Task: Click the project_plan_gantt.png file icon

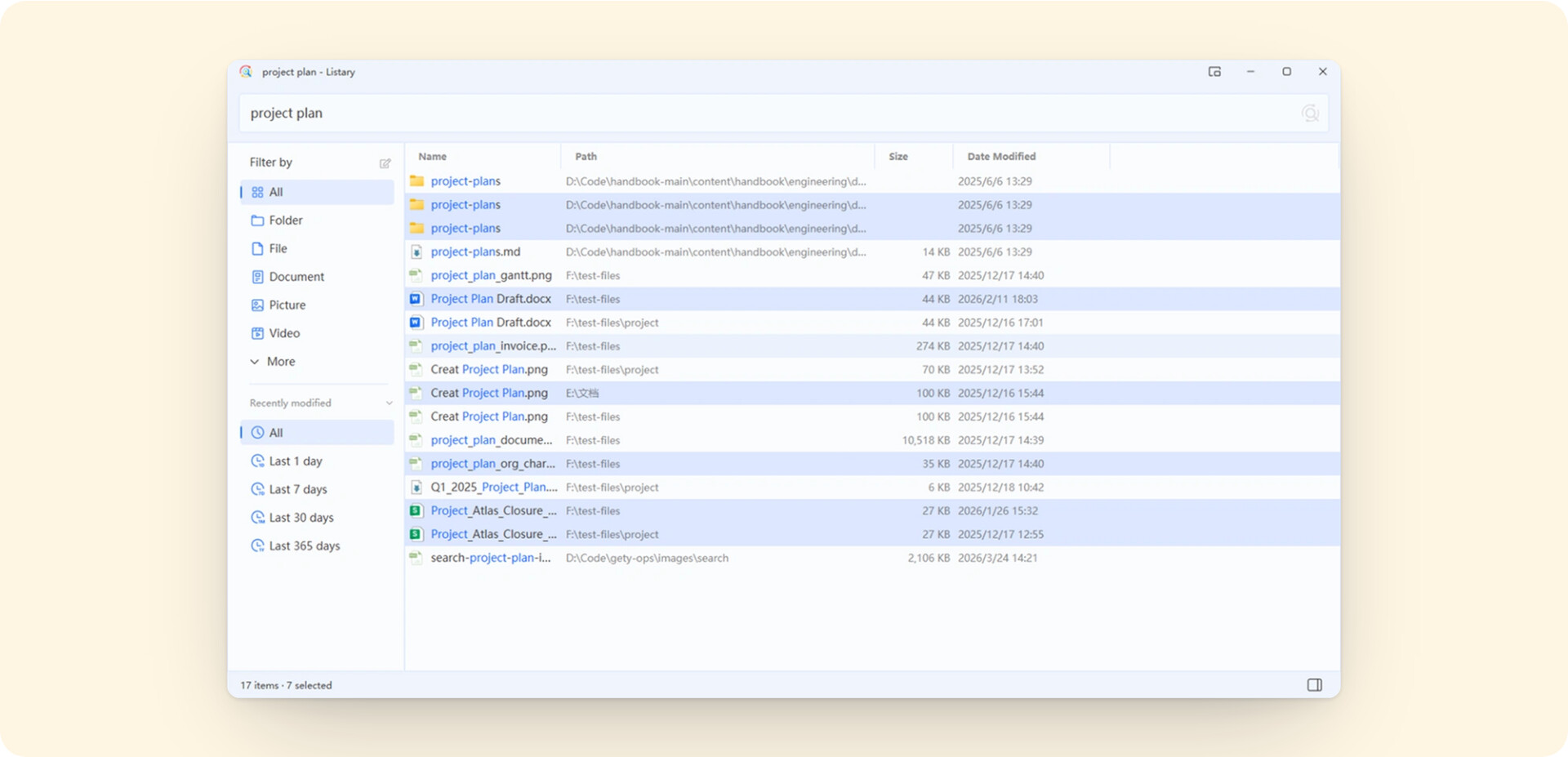Action: click(416, 276)
